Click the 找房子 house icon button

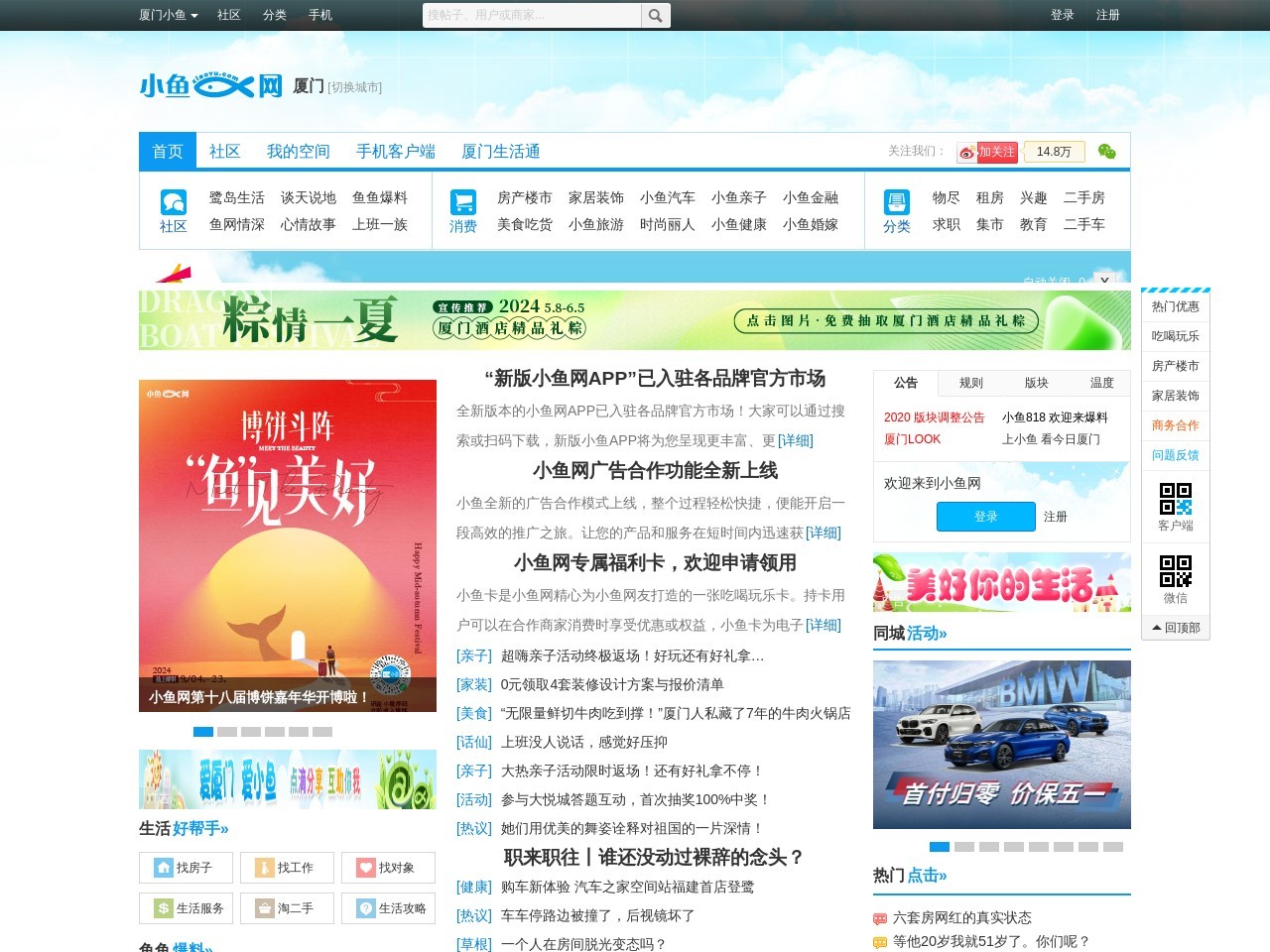pos(186,868)
